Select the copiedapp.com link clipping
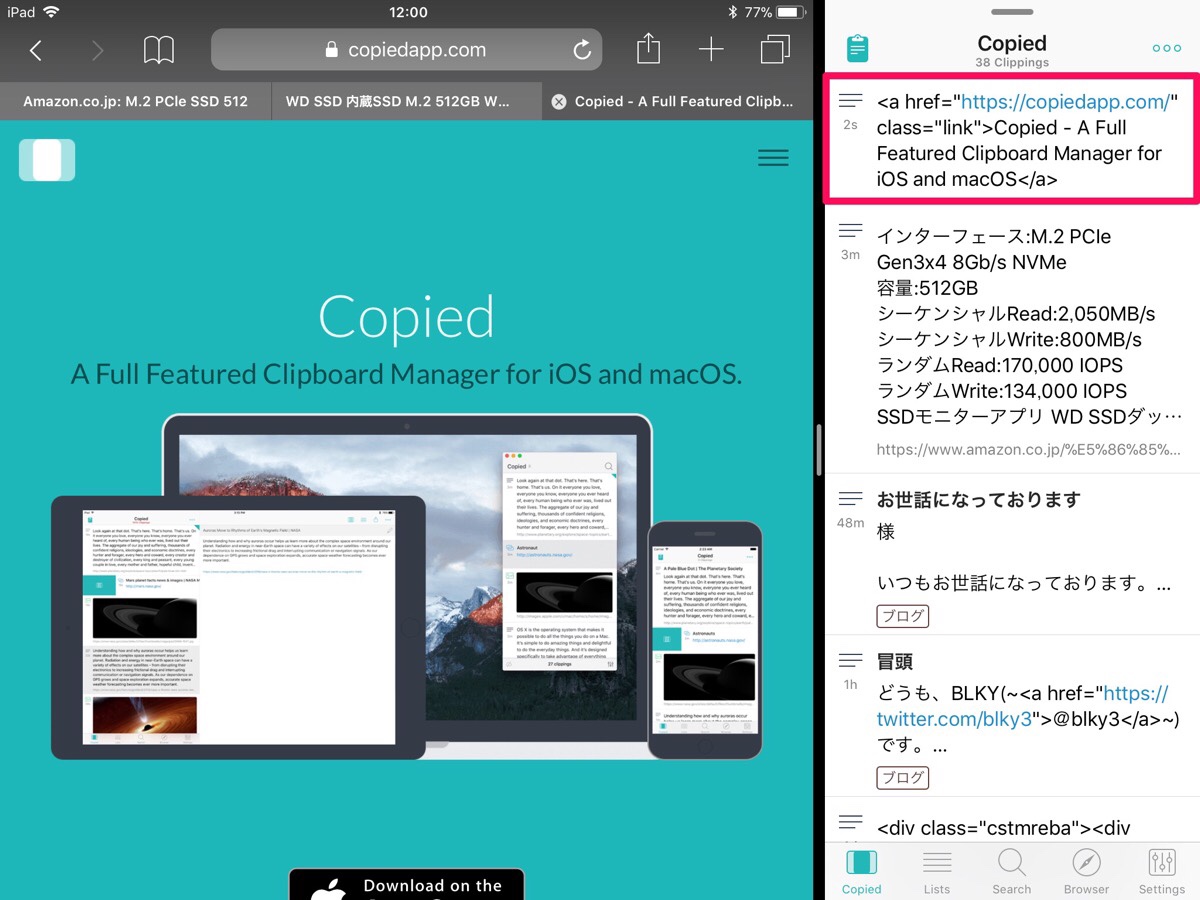 pos(1011,140)
